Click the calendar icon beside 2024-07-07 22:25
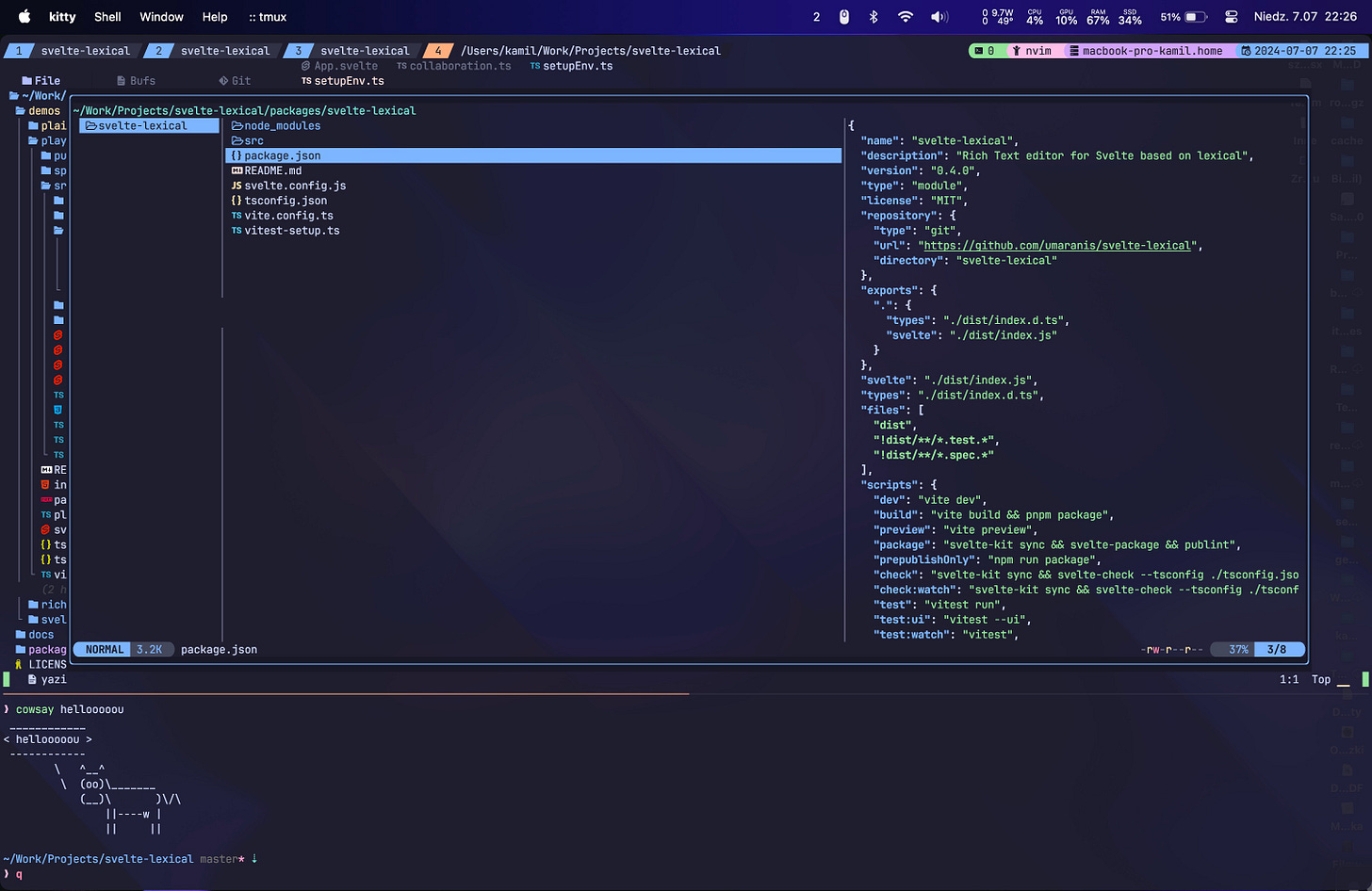 (1246, 51)
